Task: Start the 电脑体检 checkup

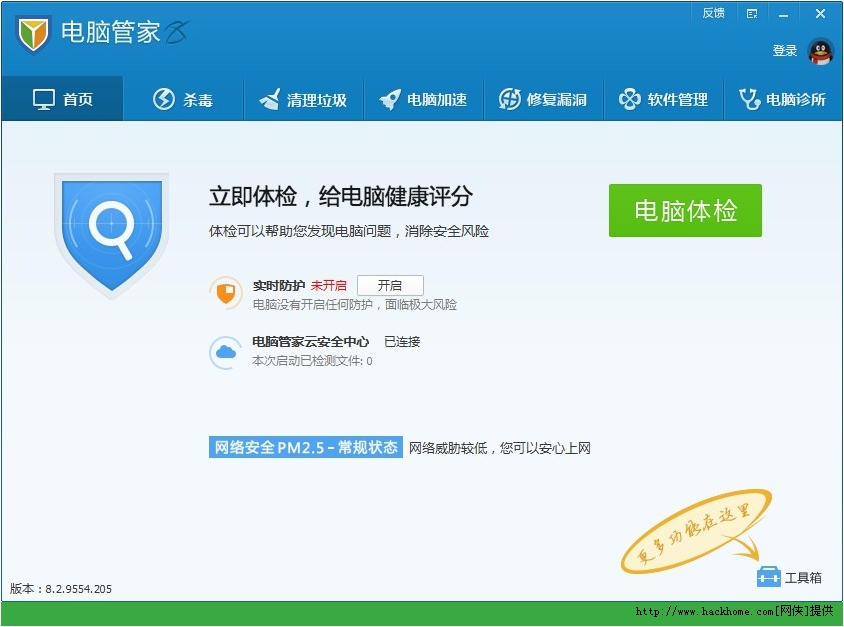Action: tap(685, 210)
